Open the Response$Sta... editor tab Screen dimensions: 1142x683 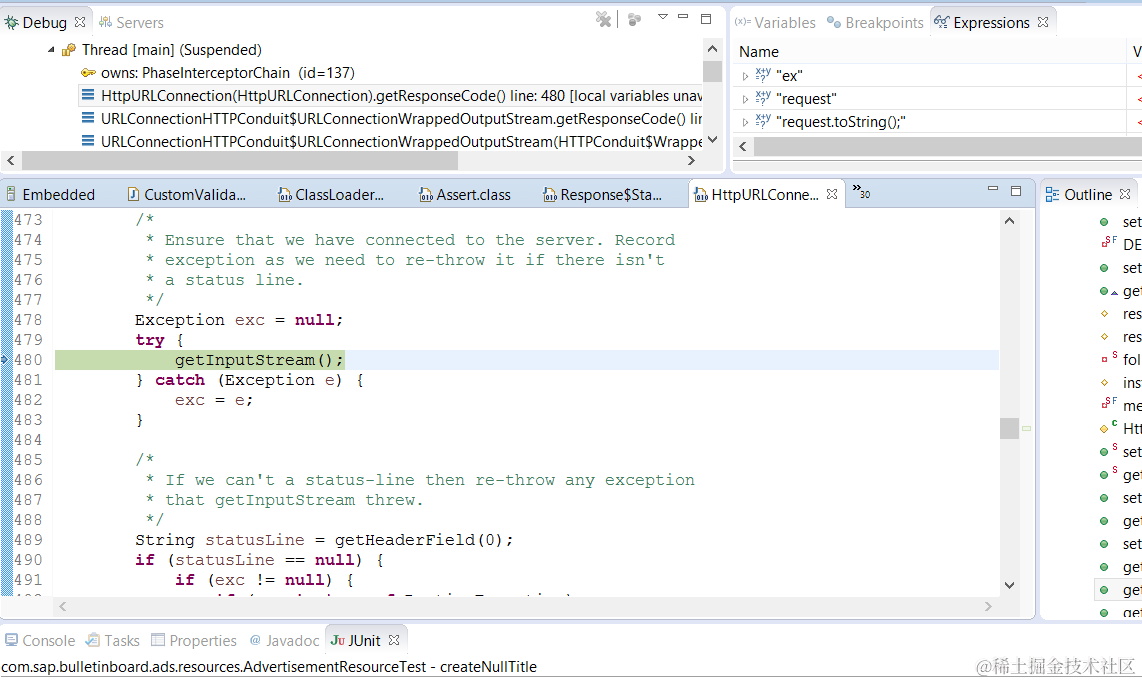point(602,194)
